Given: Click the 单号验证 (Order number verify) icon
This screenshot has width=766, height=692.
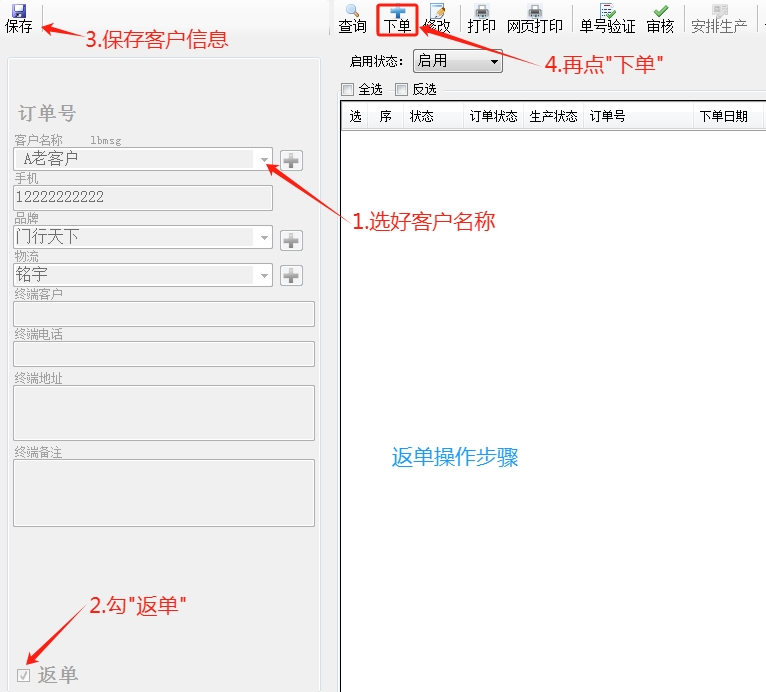Looking at the screenshot, I should (x=607, y=18).
